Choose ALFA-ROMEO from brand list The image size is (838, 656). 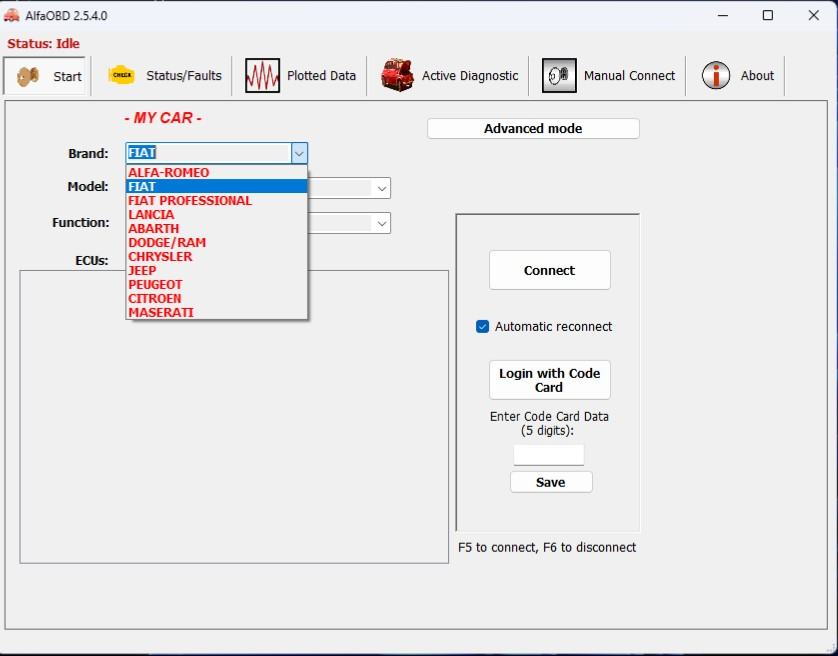[216, 173]
